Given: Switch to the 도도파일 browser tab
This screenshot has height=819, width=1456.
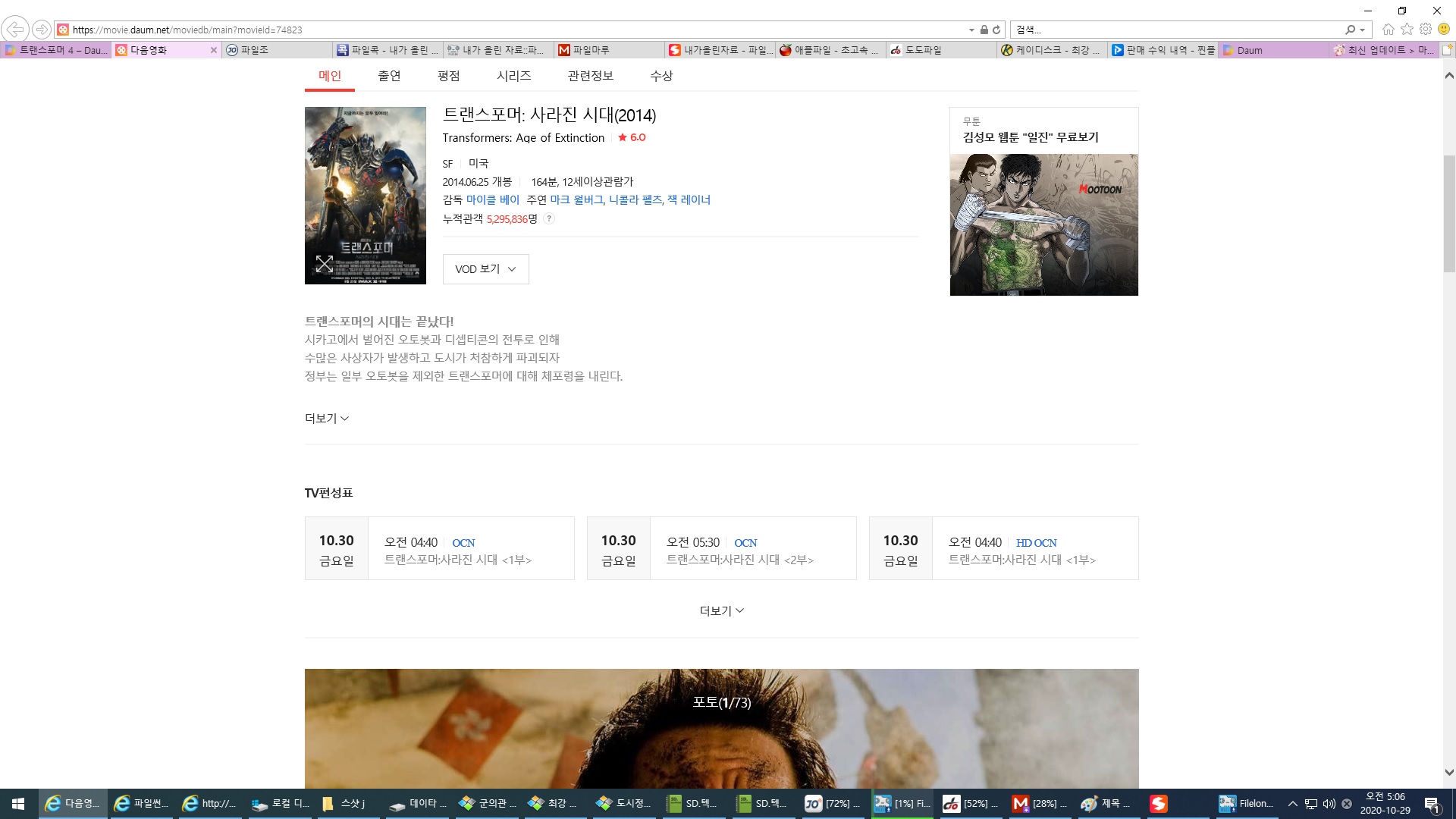Looking at the screenshot, I should (941, 50).
